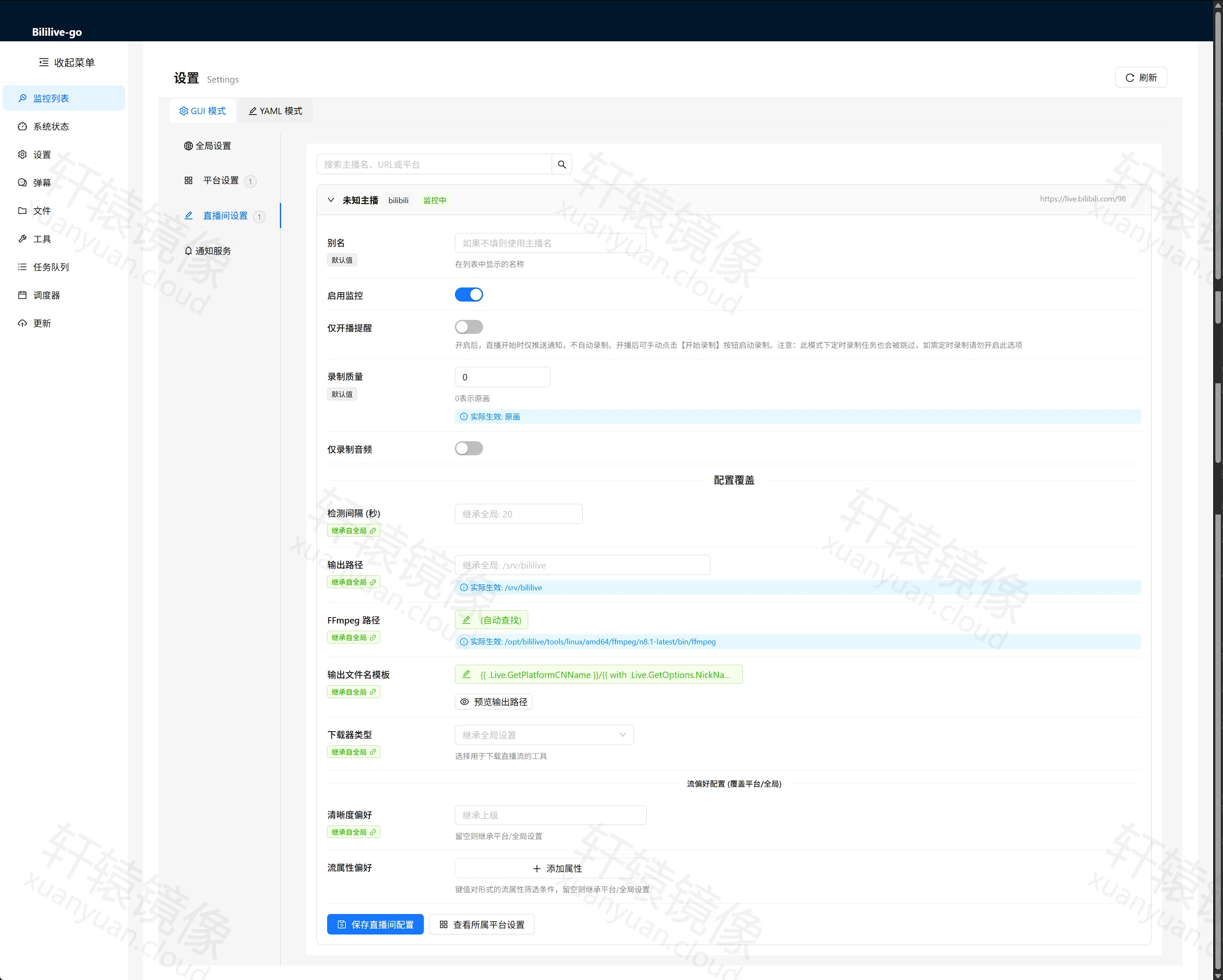Collapse the 未知主播 room panel chevron
This screenshot has height=980, width=1223.
[331, 200]
